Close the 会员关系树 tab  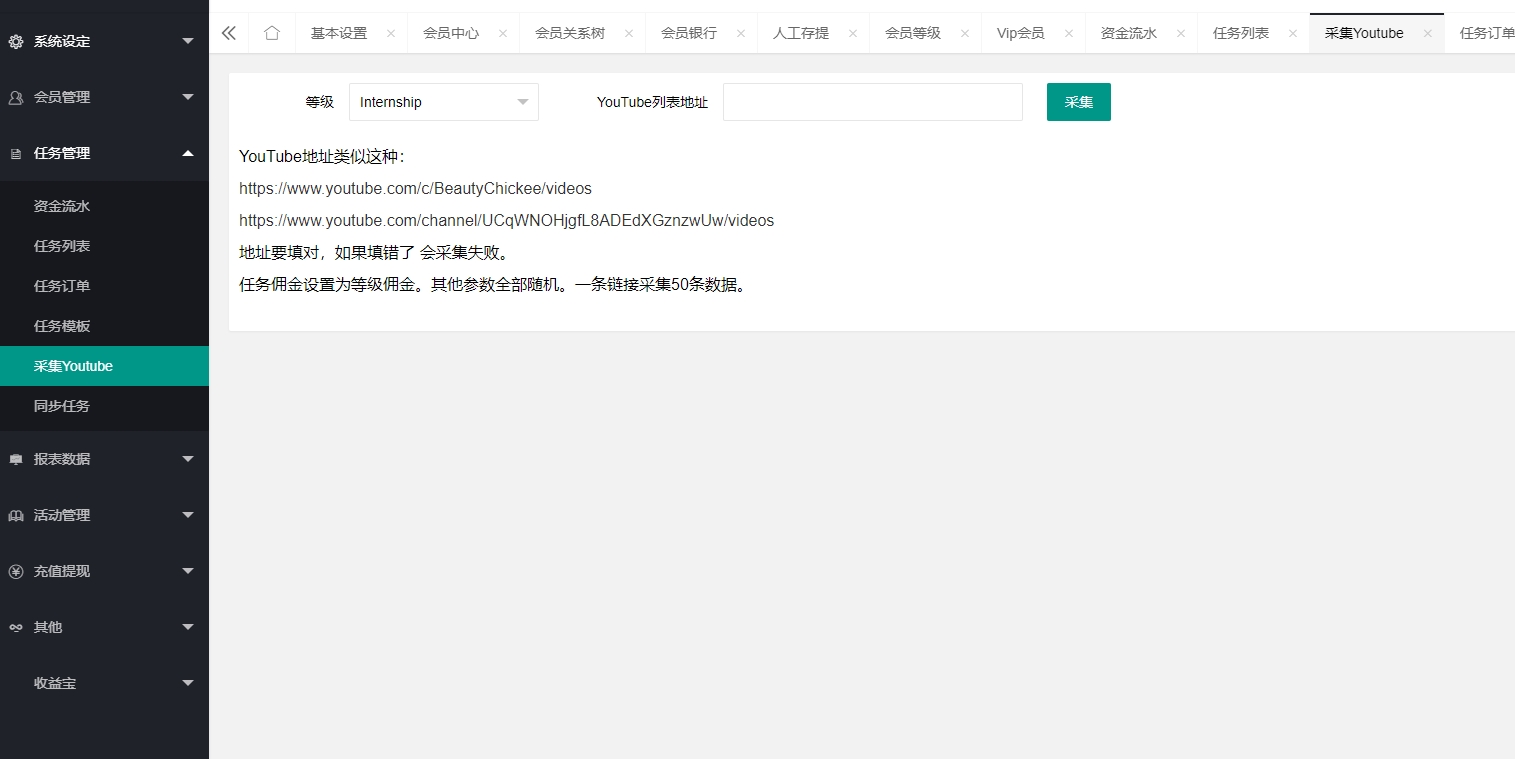[629, 33]
